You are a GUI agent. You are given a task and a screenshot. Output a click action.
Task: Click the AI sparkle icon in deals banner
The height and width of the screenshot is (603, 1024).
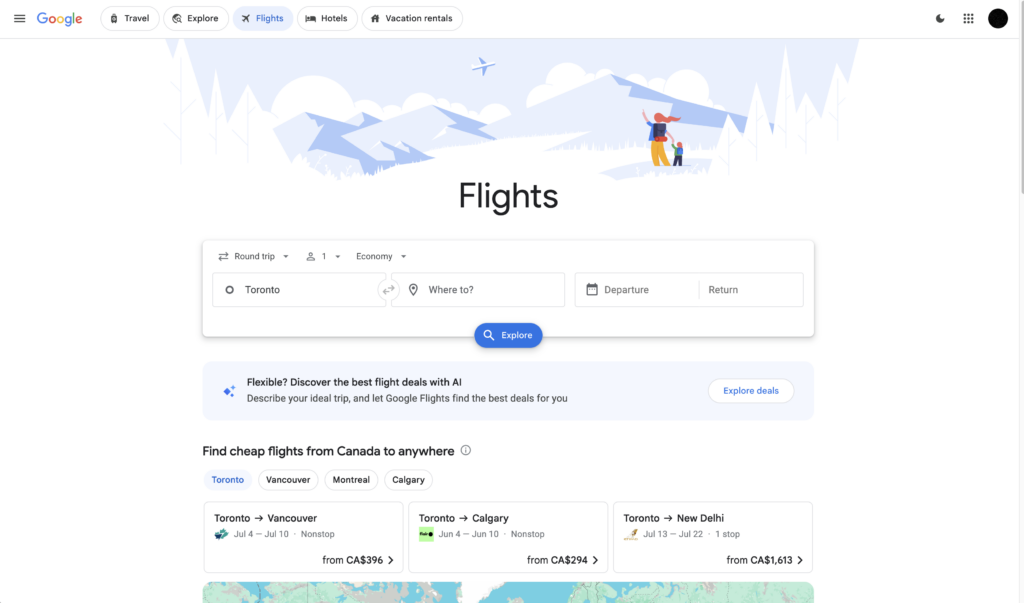click(x=229, y=391)
